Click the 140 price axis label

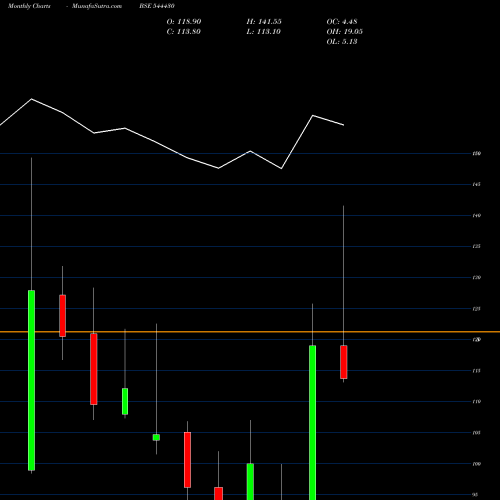(476, 215)
